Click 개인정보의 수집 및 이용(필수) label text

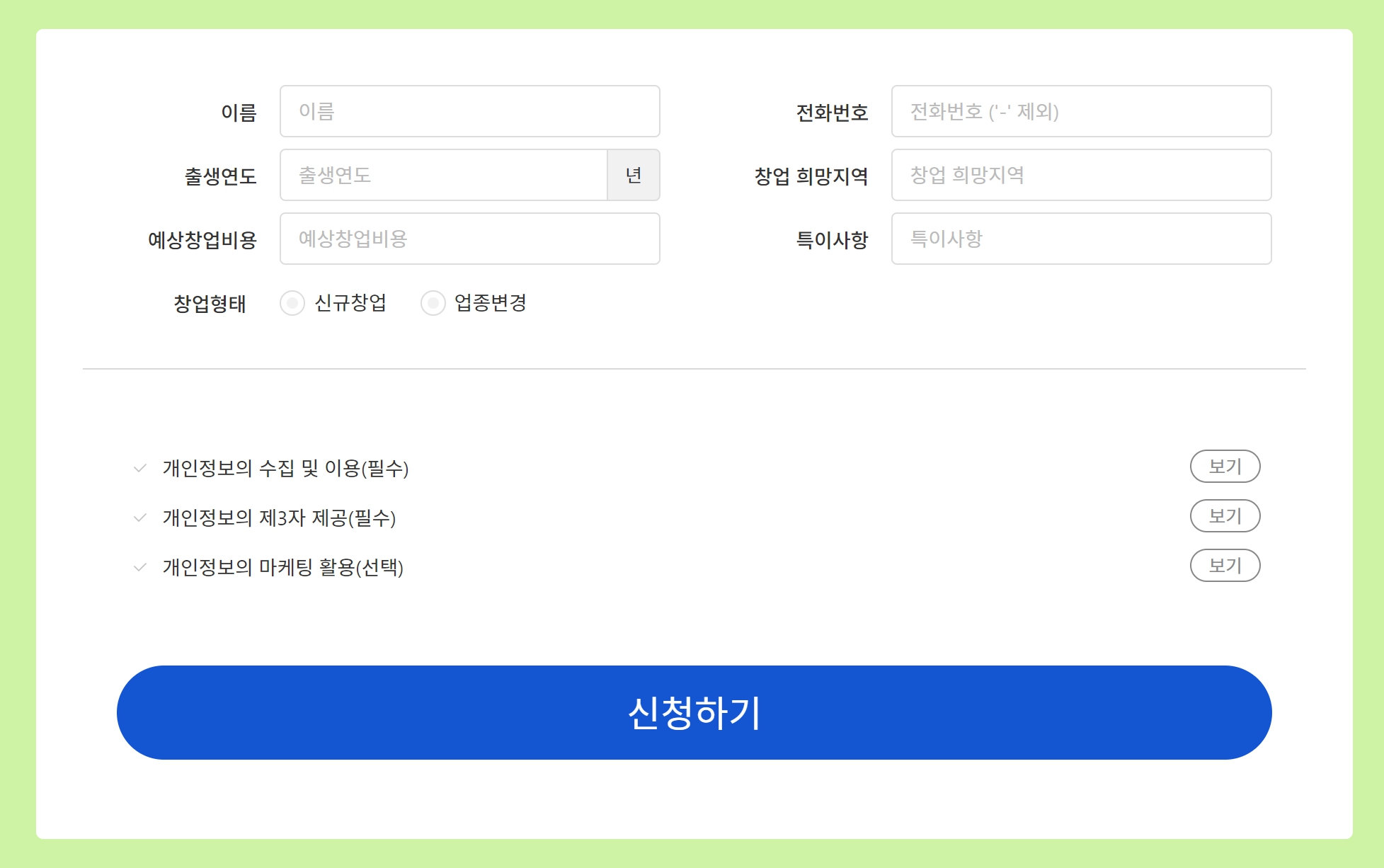(x=285, y=468)
